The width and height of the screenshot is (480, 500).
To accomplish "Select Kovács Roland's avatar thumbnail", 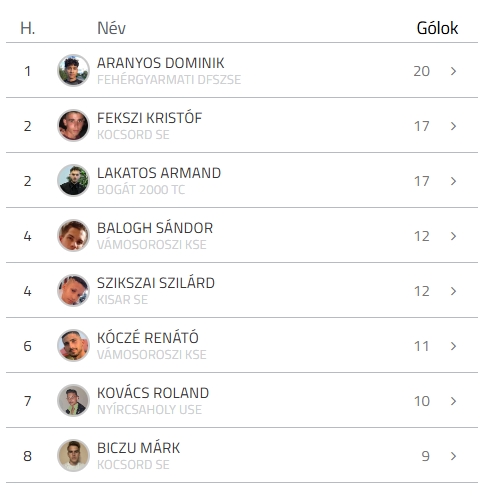I will pyautogui.click(x=73, y=401).
